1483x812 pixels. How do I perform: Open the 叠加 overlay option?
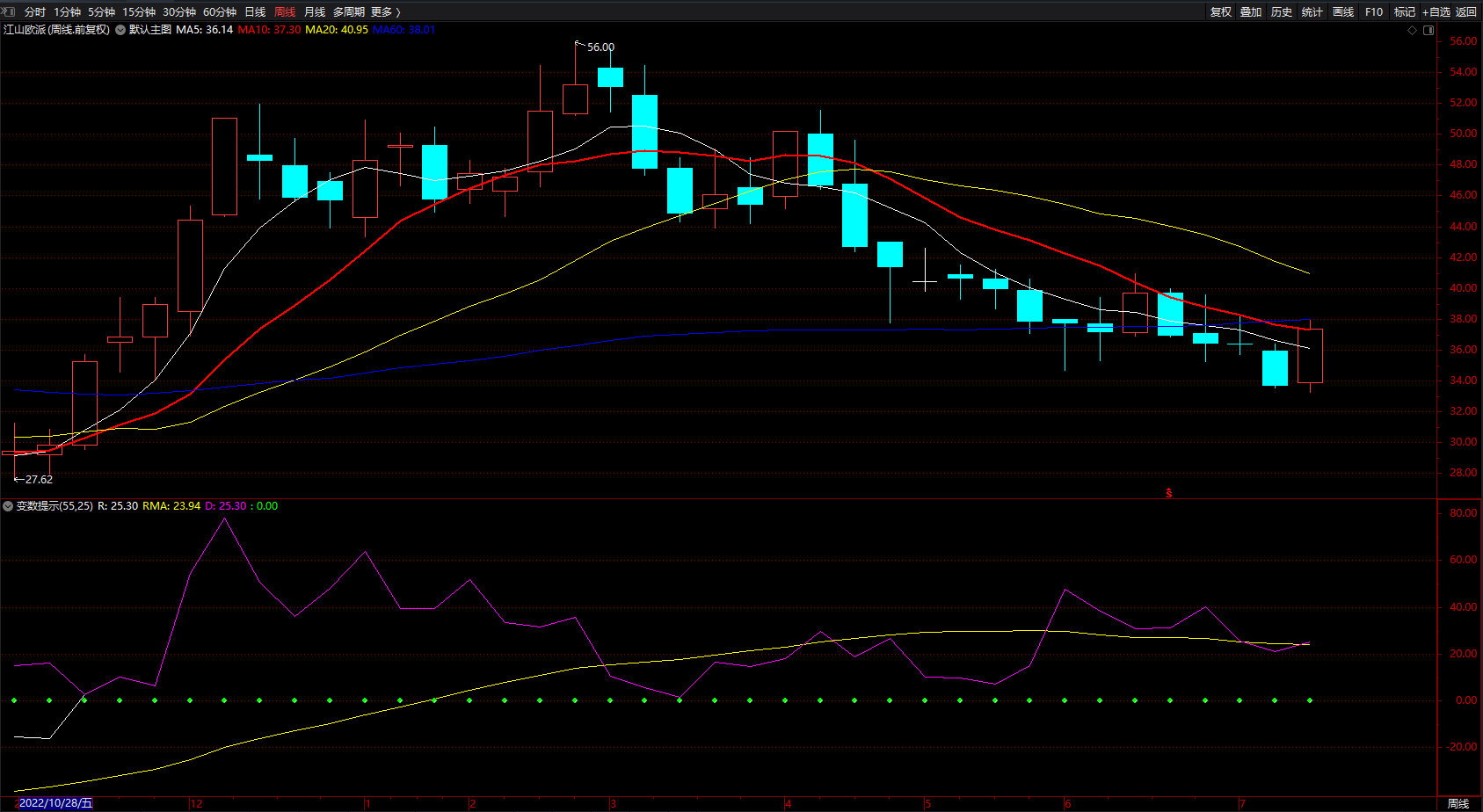coord(1251,11)
